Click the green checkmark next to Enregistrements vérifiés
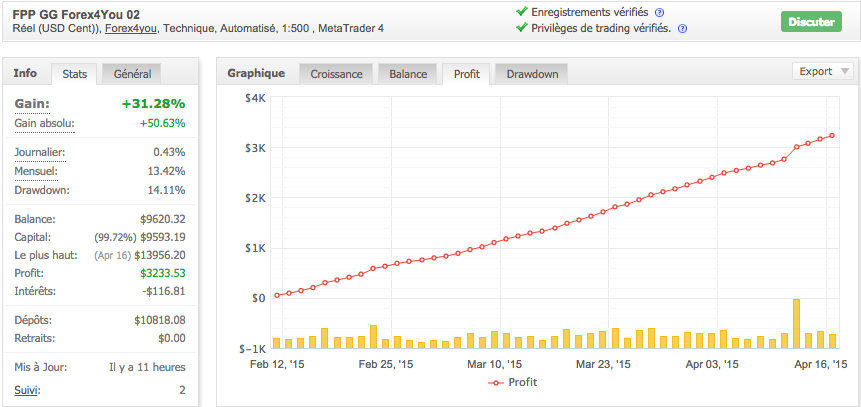This screenshot has width=861, height=407. (x=522, y=11)
